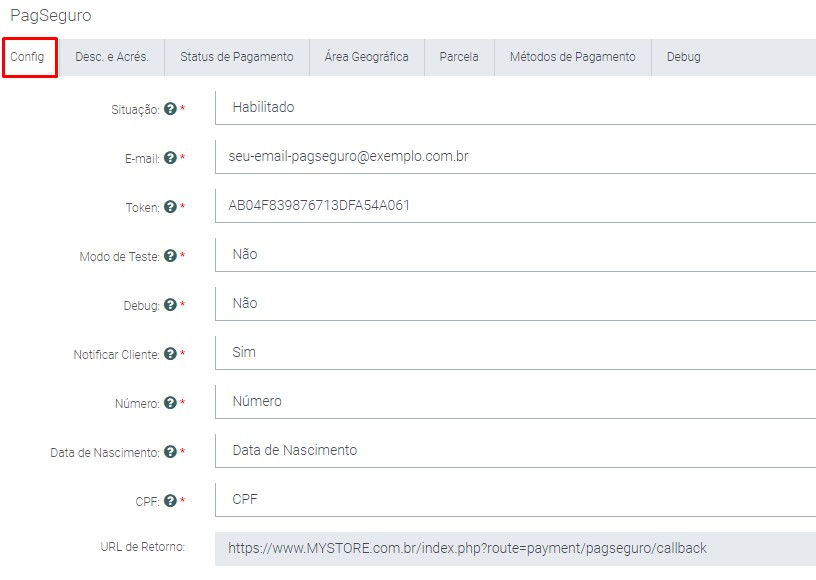Click Data de Nascimento help icon
The image size is (816, 580).
click(x=170, y=452)
